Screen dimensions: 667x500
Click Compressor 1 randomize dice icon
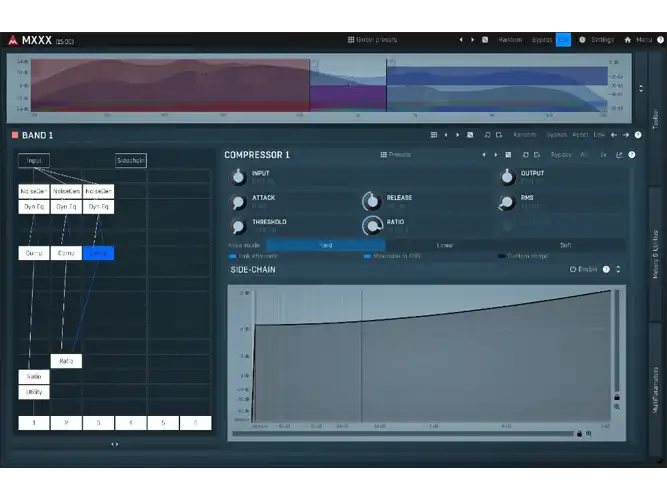pos(508,155)
